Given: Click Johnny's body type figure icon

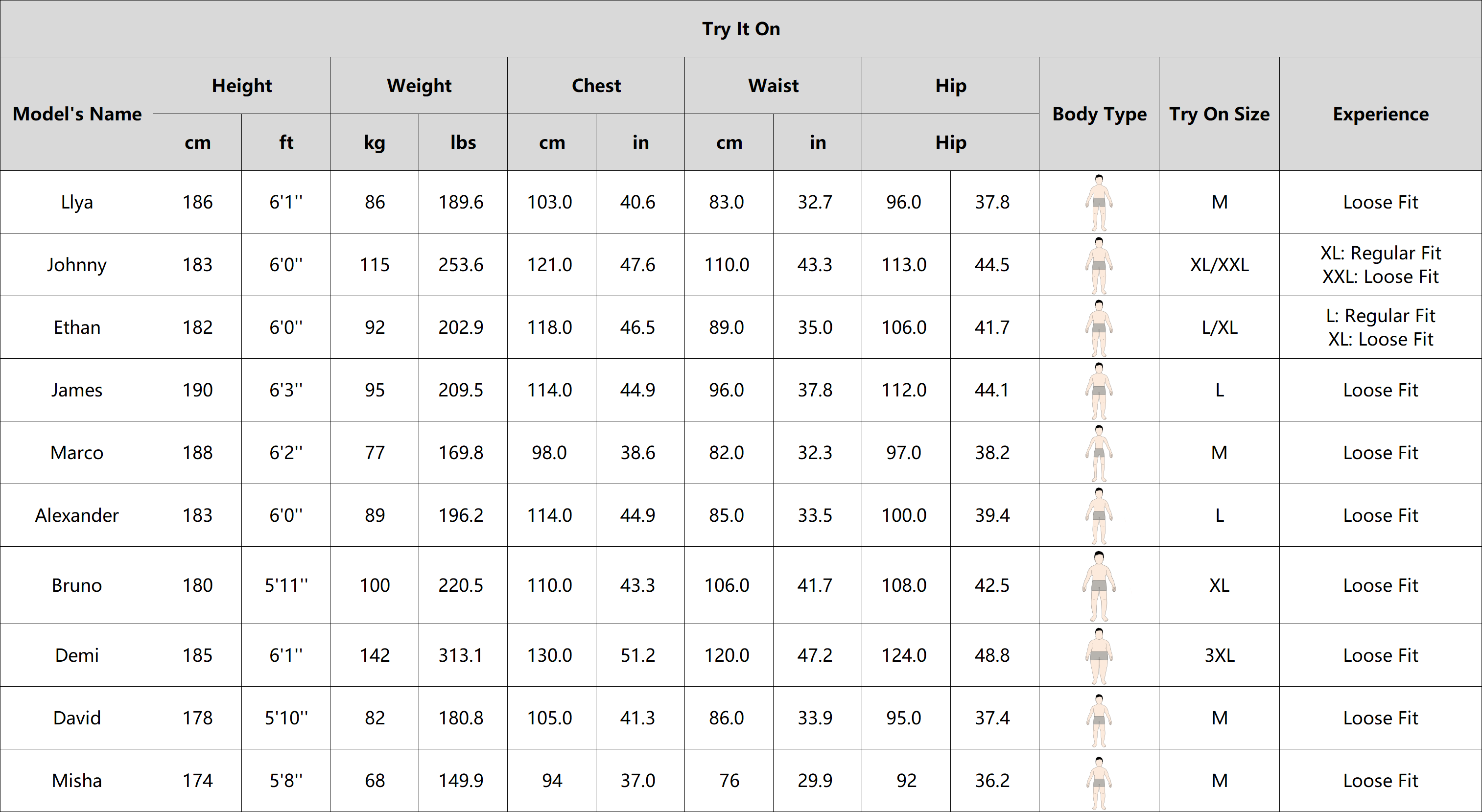Looking at the screenshot, I should pyautogui.click(x=1099, y=265).
